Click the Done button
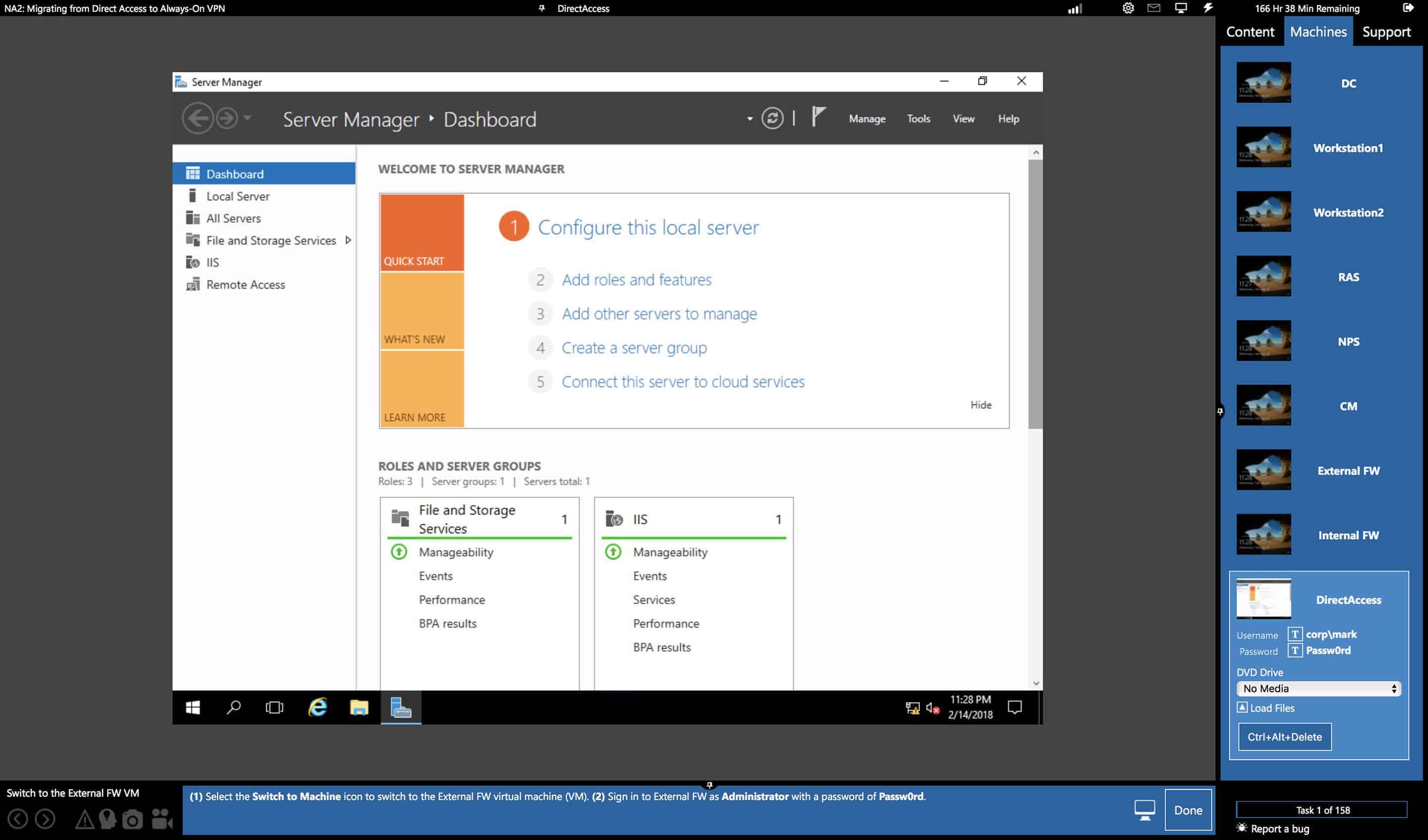The image size is (1428, 840). [x=1188, y=810]
